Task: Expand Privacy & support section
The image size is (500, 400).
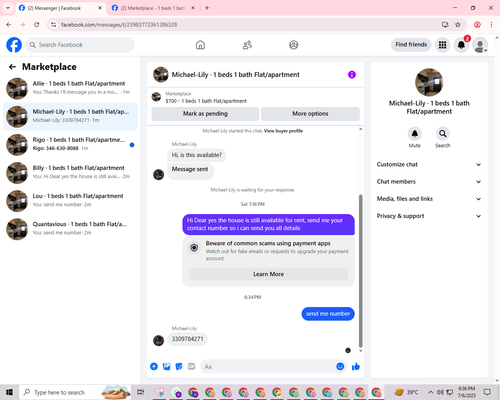Action: pyautogui.click(x=429, y=216)
